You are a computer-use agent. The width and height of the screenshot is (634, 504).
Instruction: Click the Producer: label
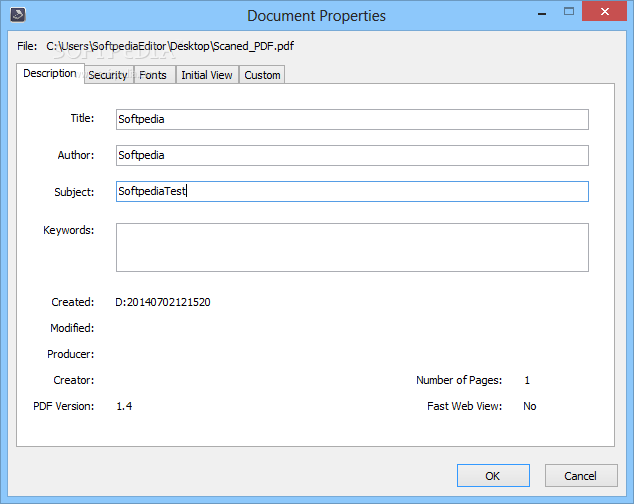click(x=71, y=354)
